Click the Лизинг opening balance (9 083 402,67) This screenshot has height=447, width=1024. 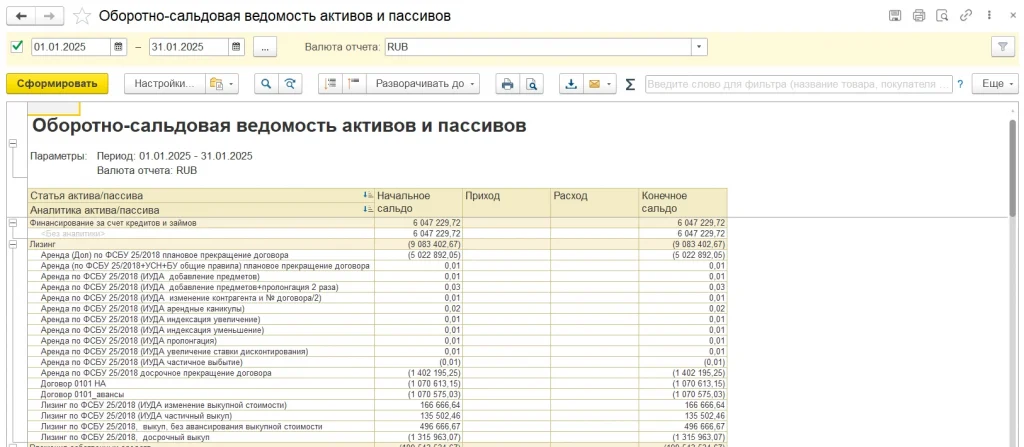[x=435, y=244]
